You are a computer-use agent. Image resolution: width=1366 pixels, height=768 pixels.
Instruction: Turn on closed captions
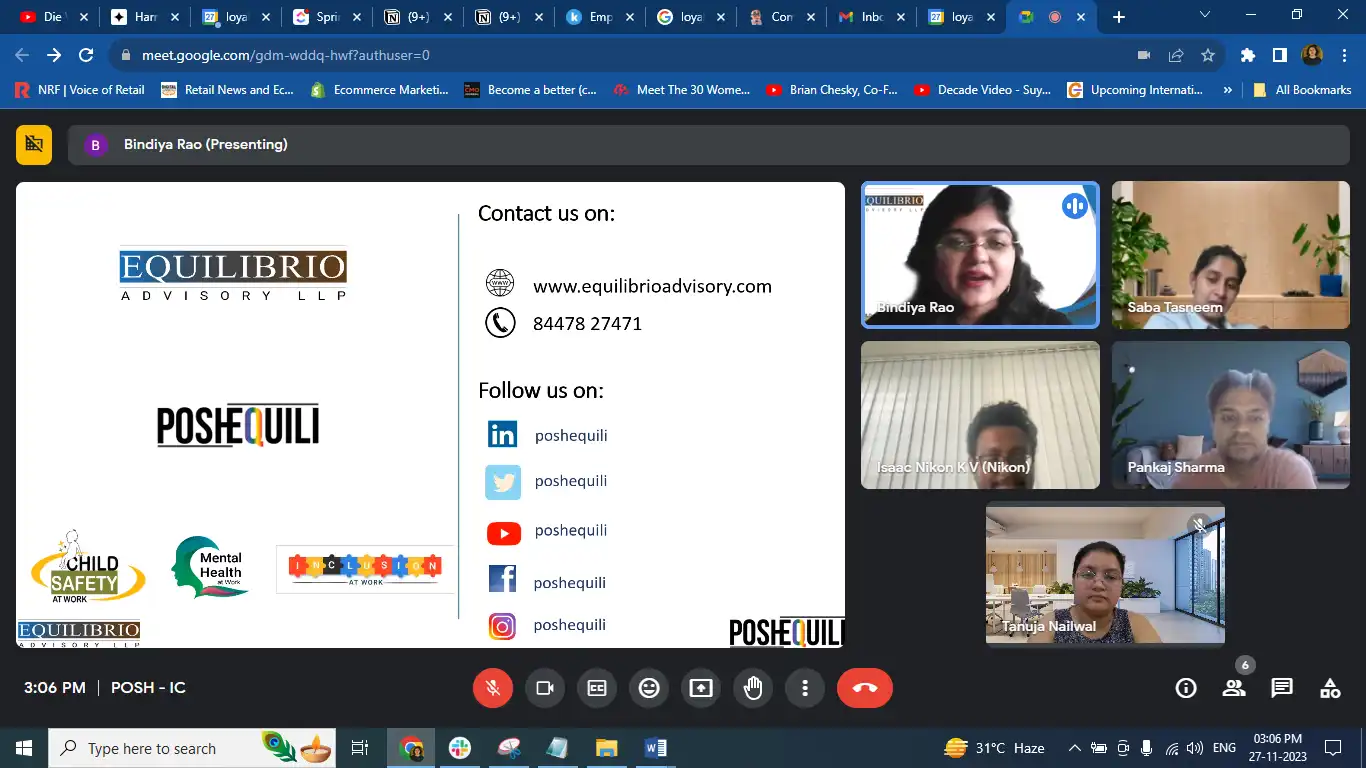click(597, 688)
